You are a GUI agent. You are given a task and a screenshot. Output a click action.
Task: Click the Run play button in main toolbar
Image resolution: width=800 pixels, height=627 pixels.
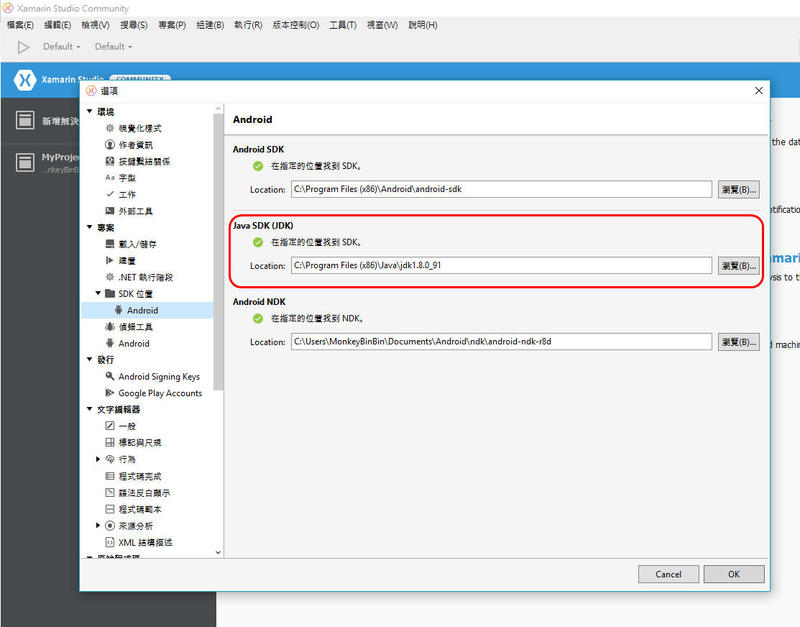point(23,47)
